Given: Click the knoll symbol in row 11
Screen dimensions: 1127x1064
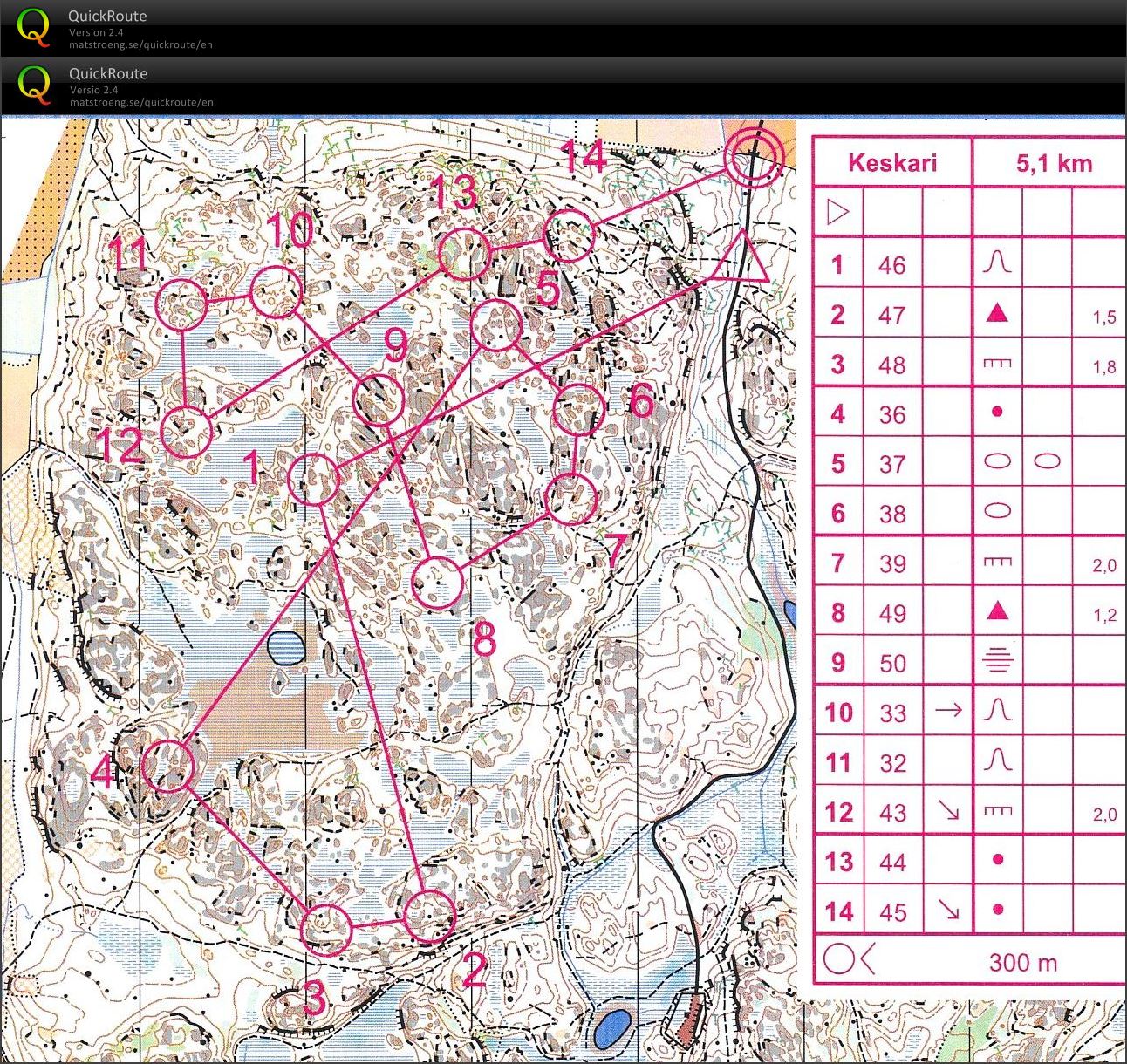Looking at the screenshot, I should click(997, 760).
